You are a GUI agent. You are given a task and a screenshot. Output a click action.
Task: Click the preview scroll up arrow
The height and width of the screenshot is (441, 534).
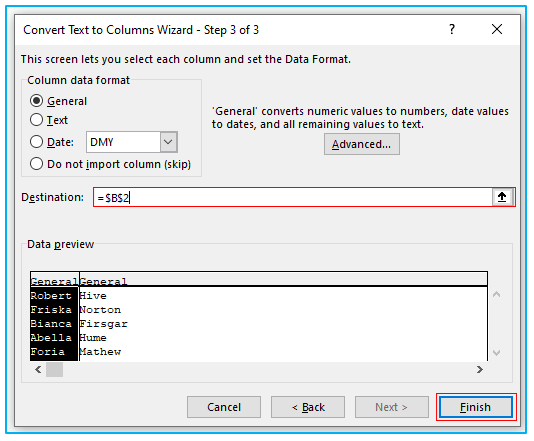(x=497, y=294)
